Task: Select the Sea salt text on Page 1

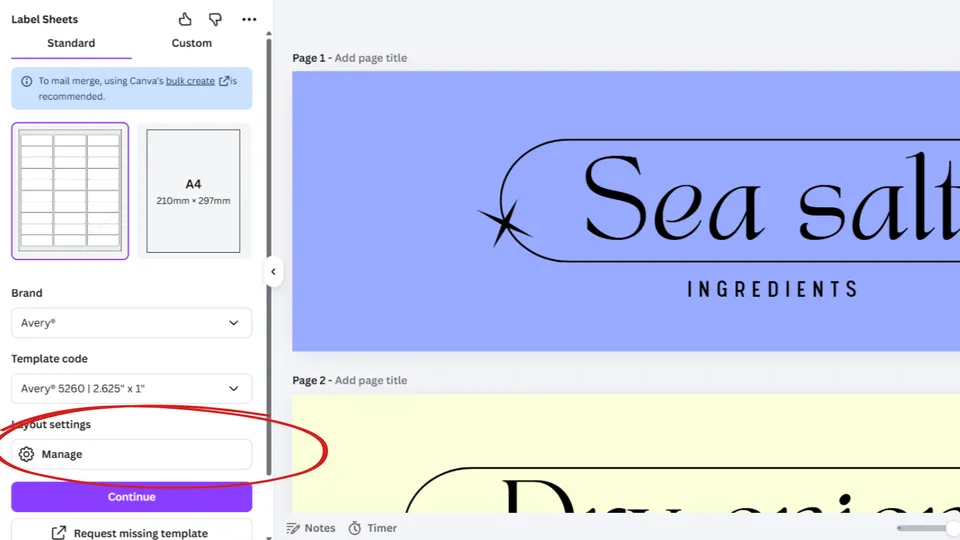Action: pyautogui.click(x=771, y=198)
